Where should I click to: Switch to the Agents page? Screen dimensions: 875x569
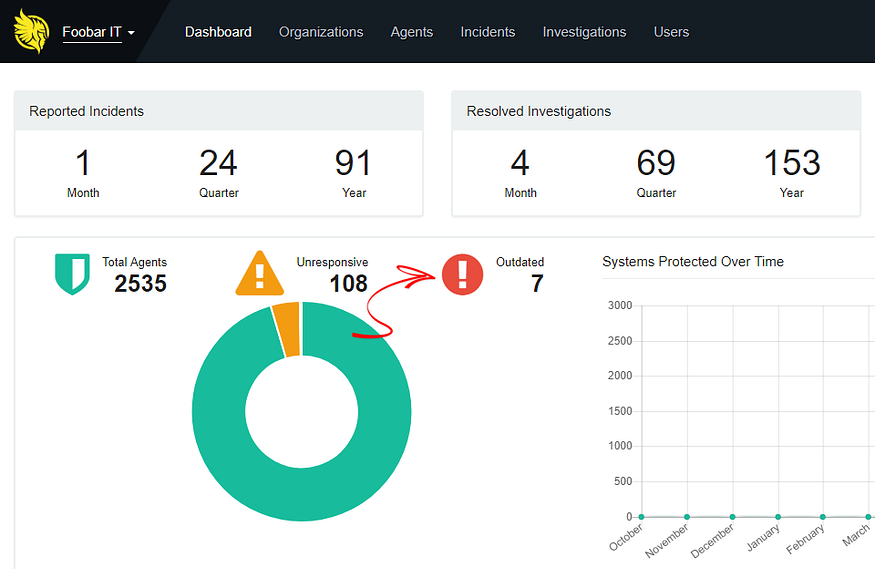coord(412,32)
